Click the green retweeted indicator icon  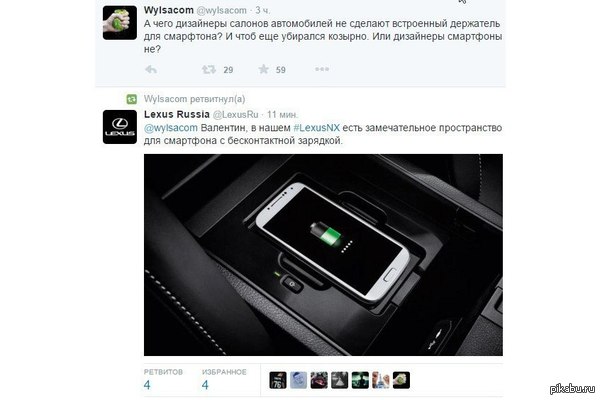pos(132,99)
